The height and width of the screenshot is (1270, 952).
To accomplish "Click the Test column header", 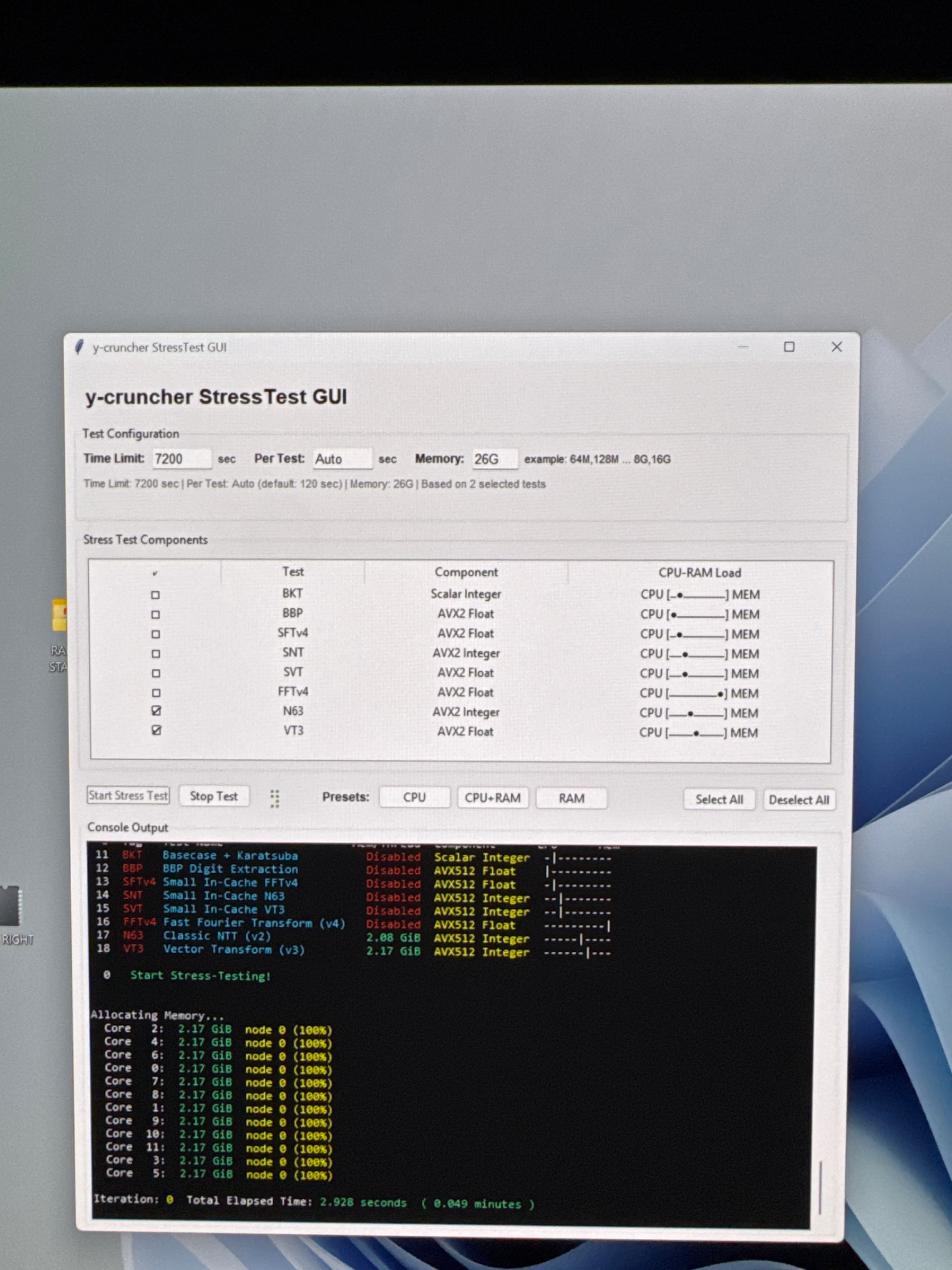I will (x=293, y=571).
